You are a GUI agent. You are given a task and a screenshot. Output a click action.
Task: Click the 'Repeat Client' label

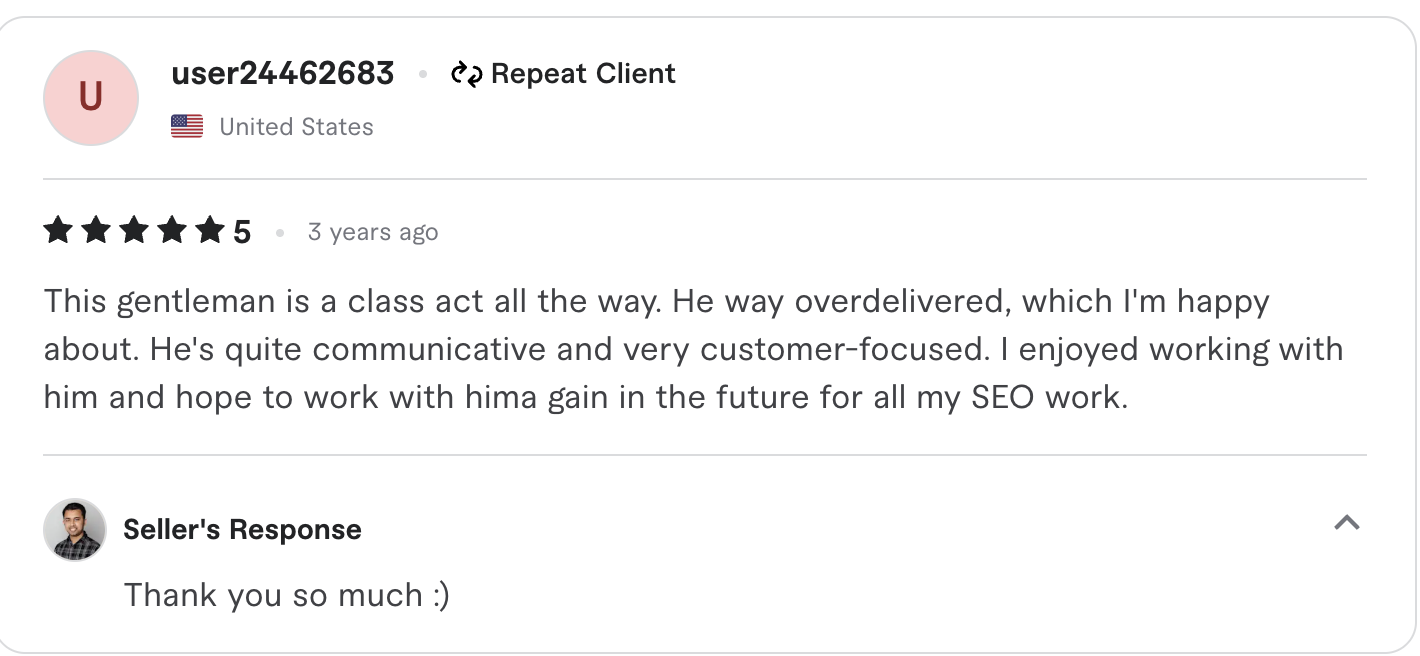click(x=585, y=73)
